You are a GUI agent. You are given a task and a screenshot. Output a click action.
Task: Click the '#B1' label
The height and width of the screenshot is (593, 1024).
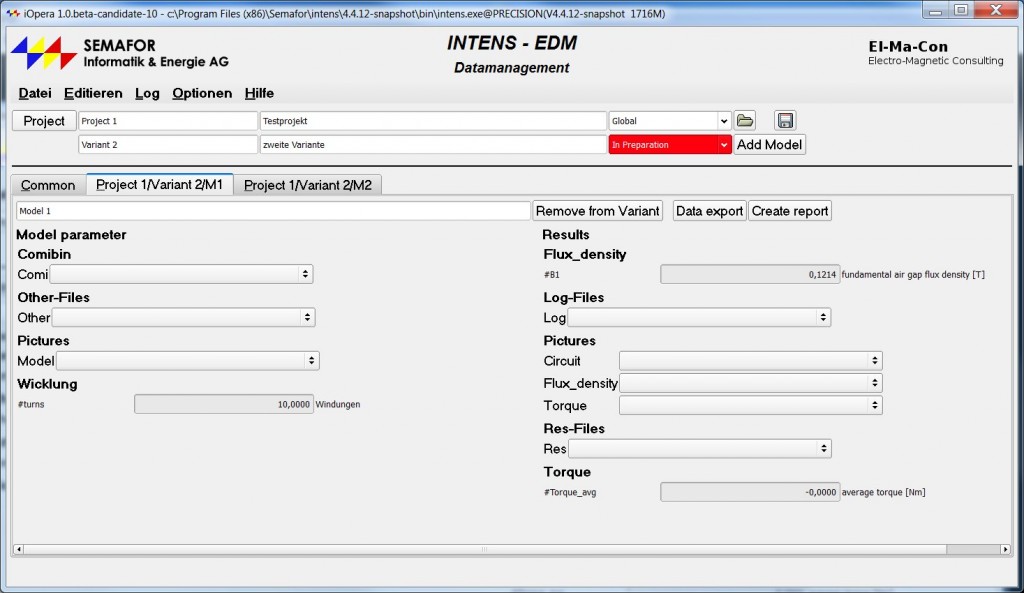point(551,274)
